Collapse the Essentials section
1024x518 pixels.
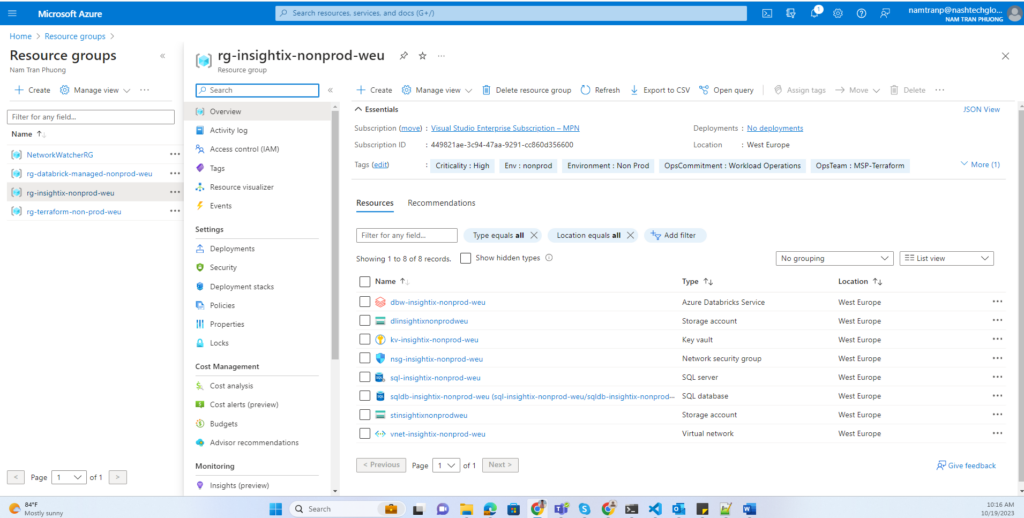[x=359, y=109]
